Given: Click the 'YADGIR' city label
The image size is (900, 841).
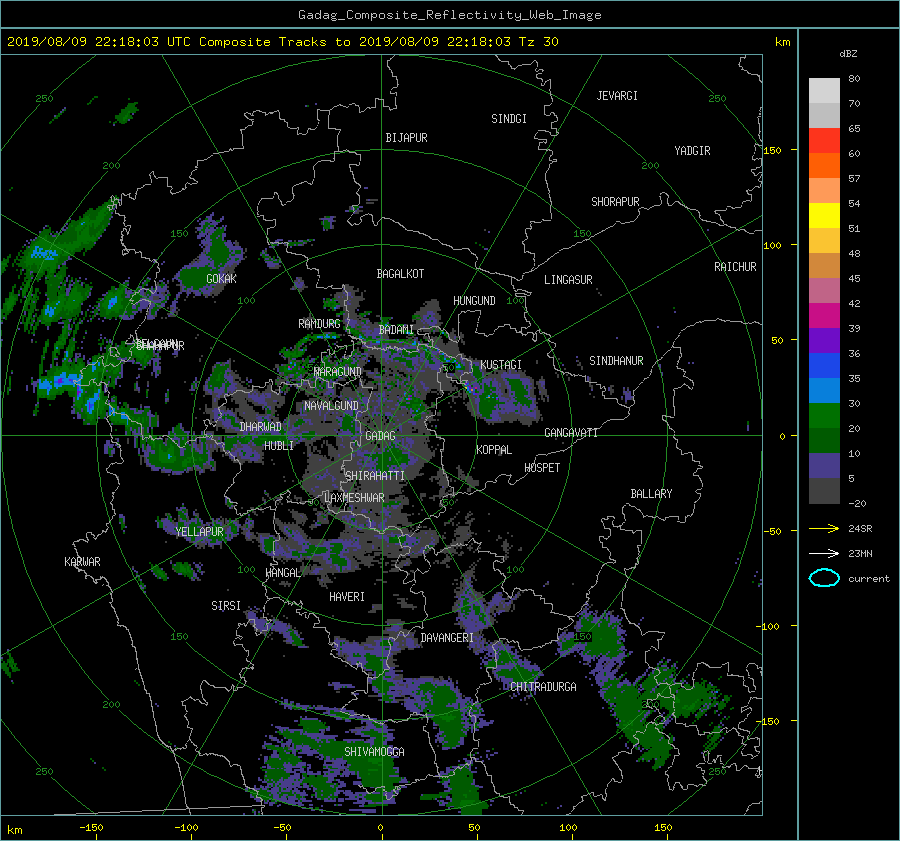Looking at the screenshot, I should [692, 151].
